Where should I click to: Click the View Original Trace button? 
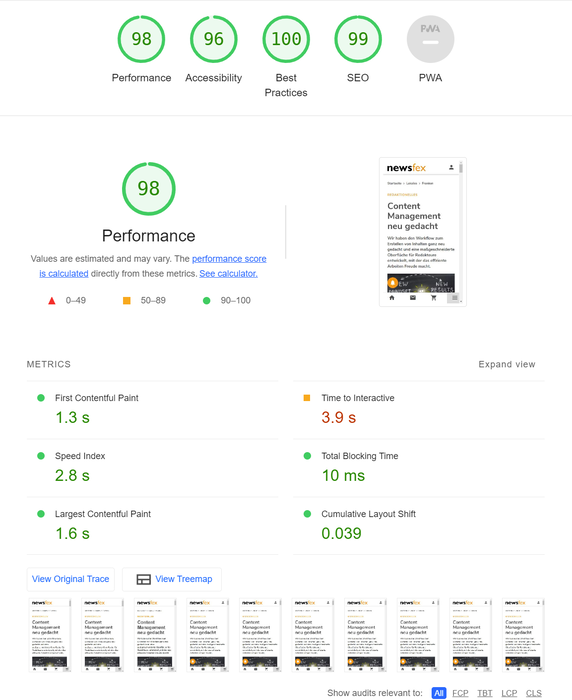pyautogui.click(x=71, y=579)
